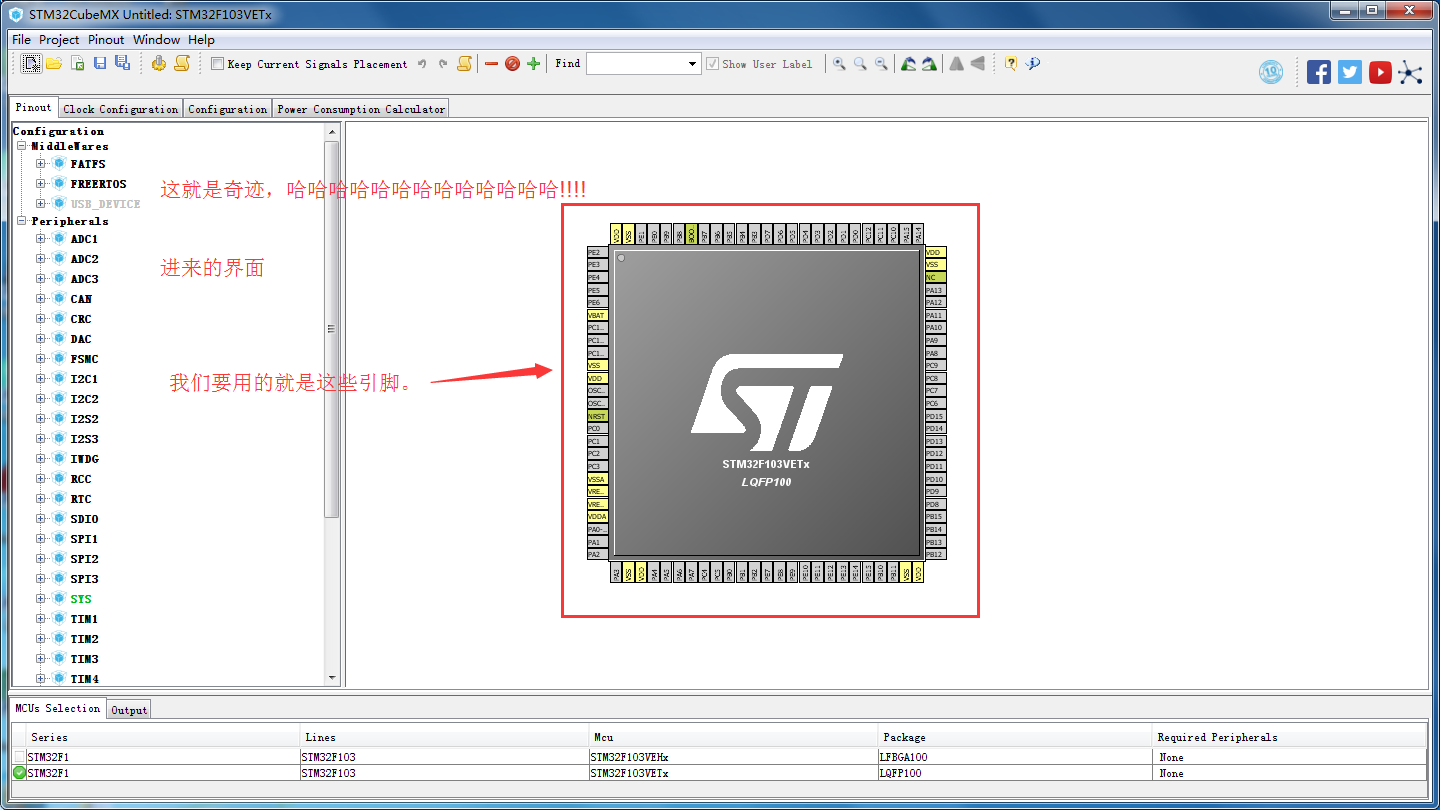The image size is (1440, 810).
Task: Open the Facebook icon link
Action: [x=1319, y=72]
